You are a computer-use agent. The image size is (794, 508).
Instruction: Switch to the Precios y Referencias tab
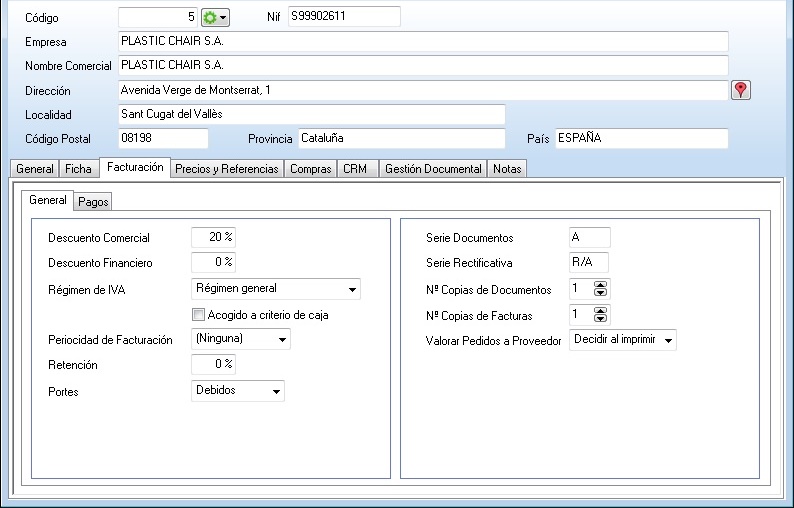point(226,169)
